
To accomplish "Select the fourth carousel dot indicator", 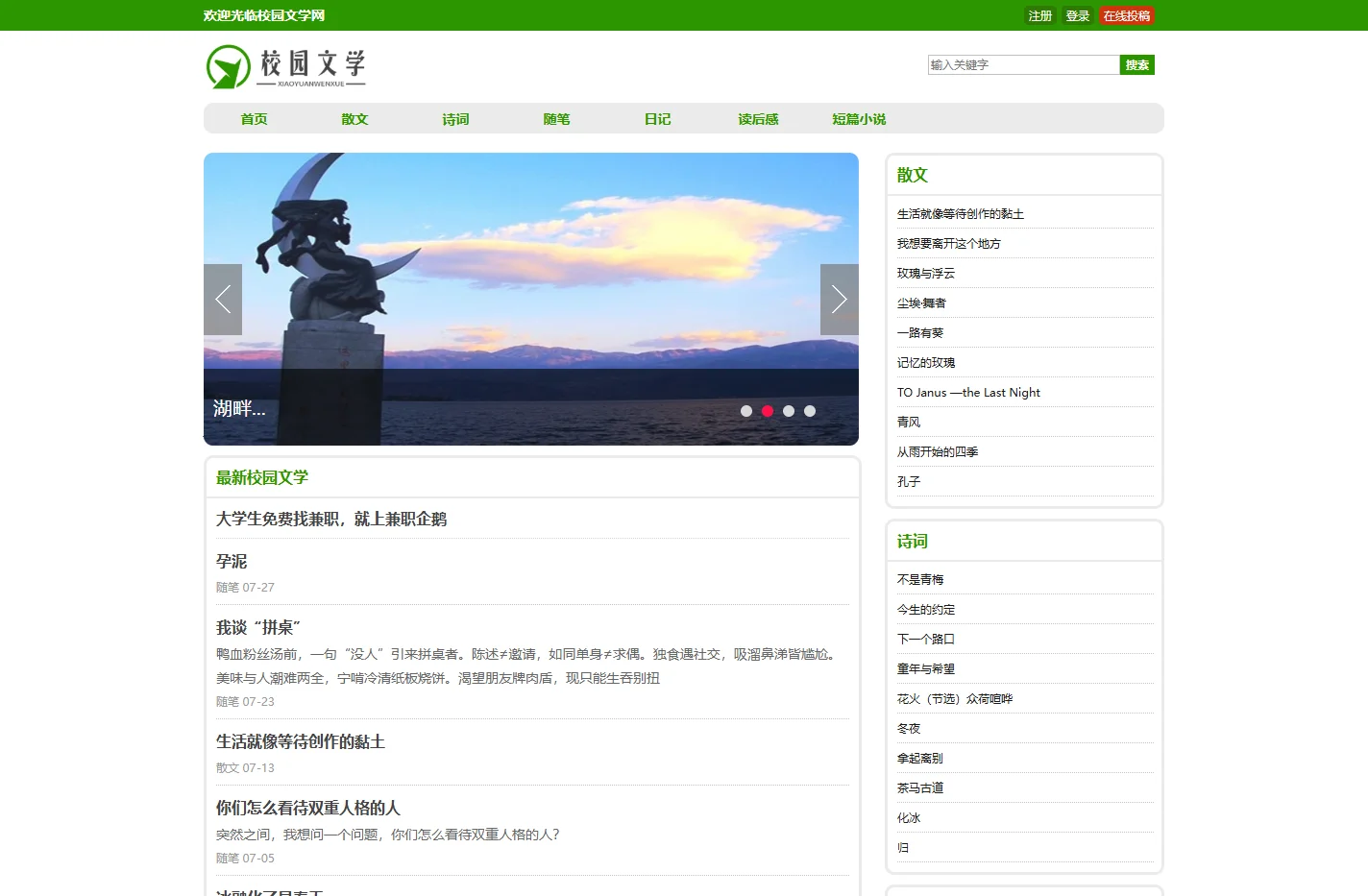I will [810, 411].
